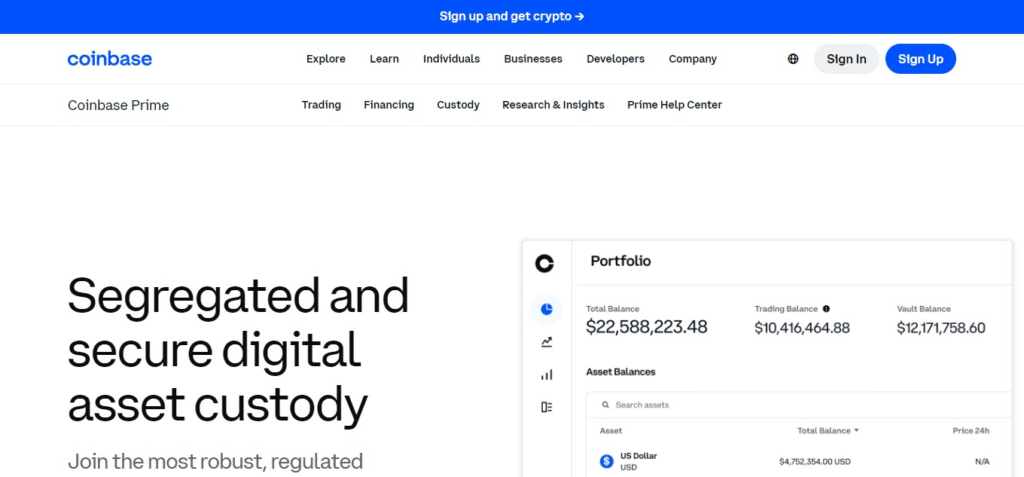Click the N/A price value in the USD row

pos(982,462)
